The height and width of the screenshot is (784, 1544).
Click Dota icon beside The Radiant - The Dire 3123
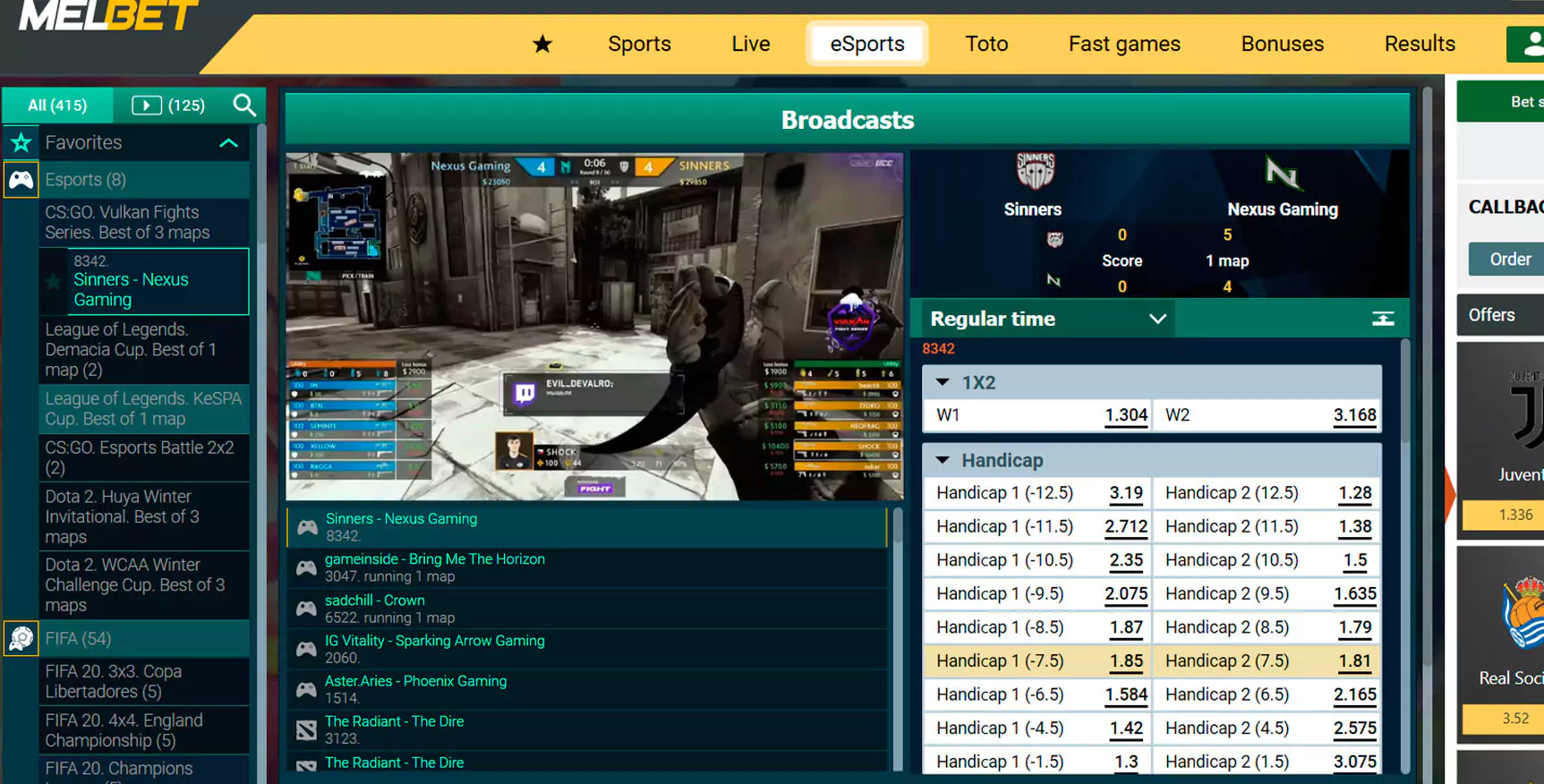pyautogui.click(x=306, y=730)
